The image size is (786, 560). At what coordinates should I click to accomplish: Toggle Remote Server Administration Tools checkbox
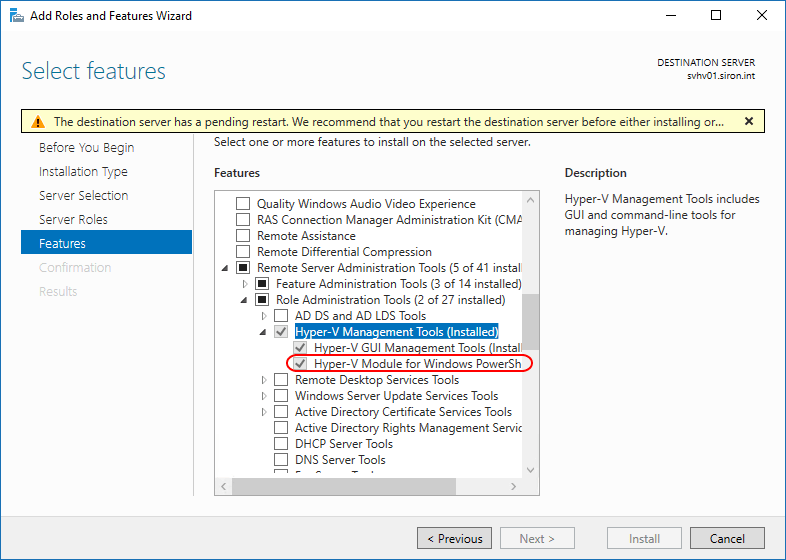pyautogui.click(x=243, y=268)
